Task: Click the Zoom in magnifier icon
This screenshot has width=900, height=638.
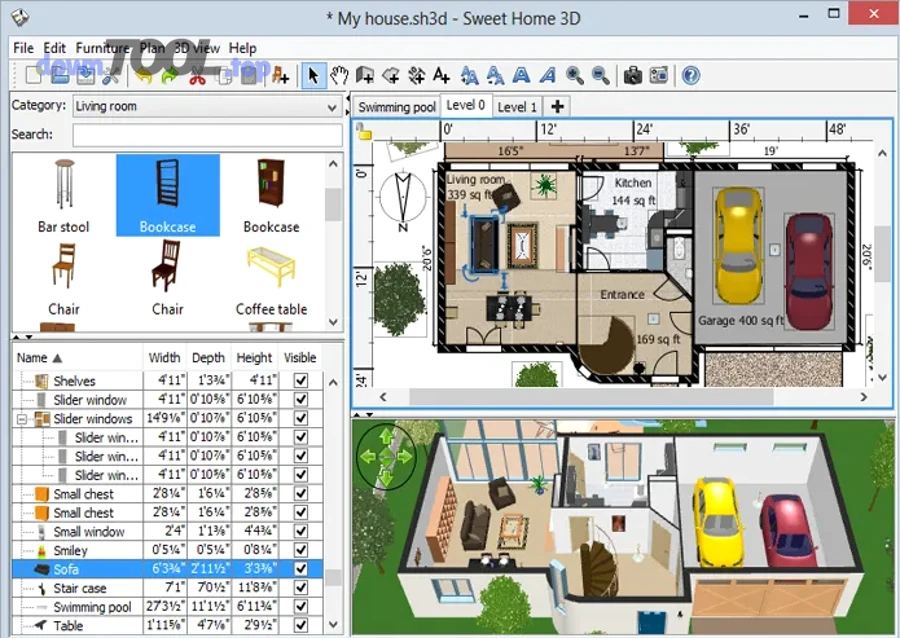Action: [x=574, y=75]
